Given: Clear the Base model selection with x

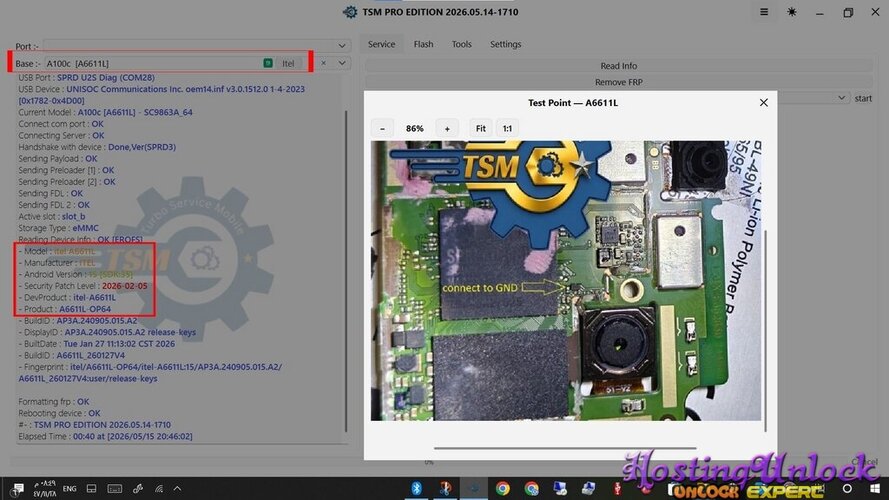Looking at the screenshot, I should [323, 63].
